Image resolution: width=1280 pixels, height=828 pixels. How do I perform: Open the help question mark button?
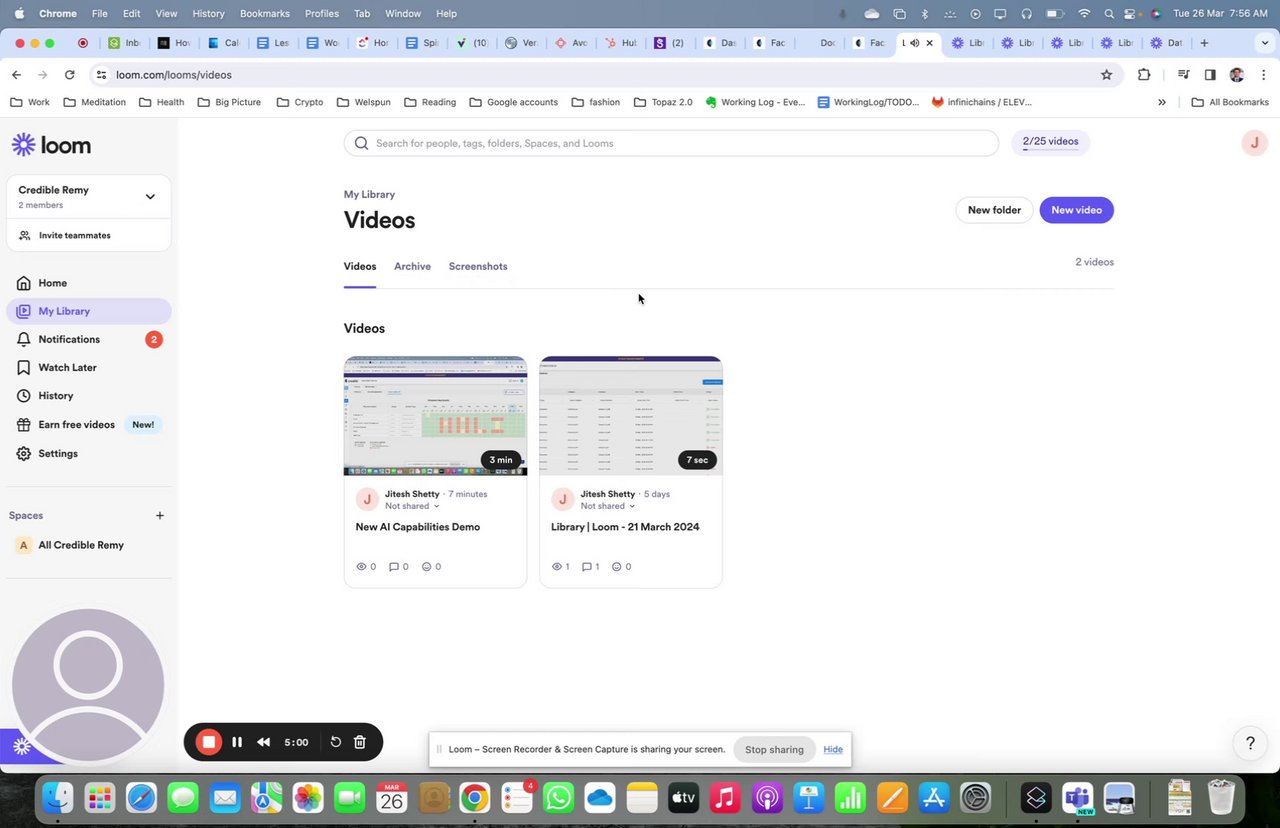pos(1249,743)
